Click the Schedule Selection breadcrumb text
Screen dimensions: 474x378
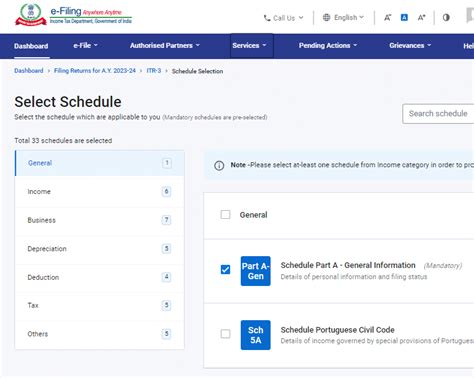point(197,71)
